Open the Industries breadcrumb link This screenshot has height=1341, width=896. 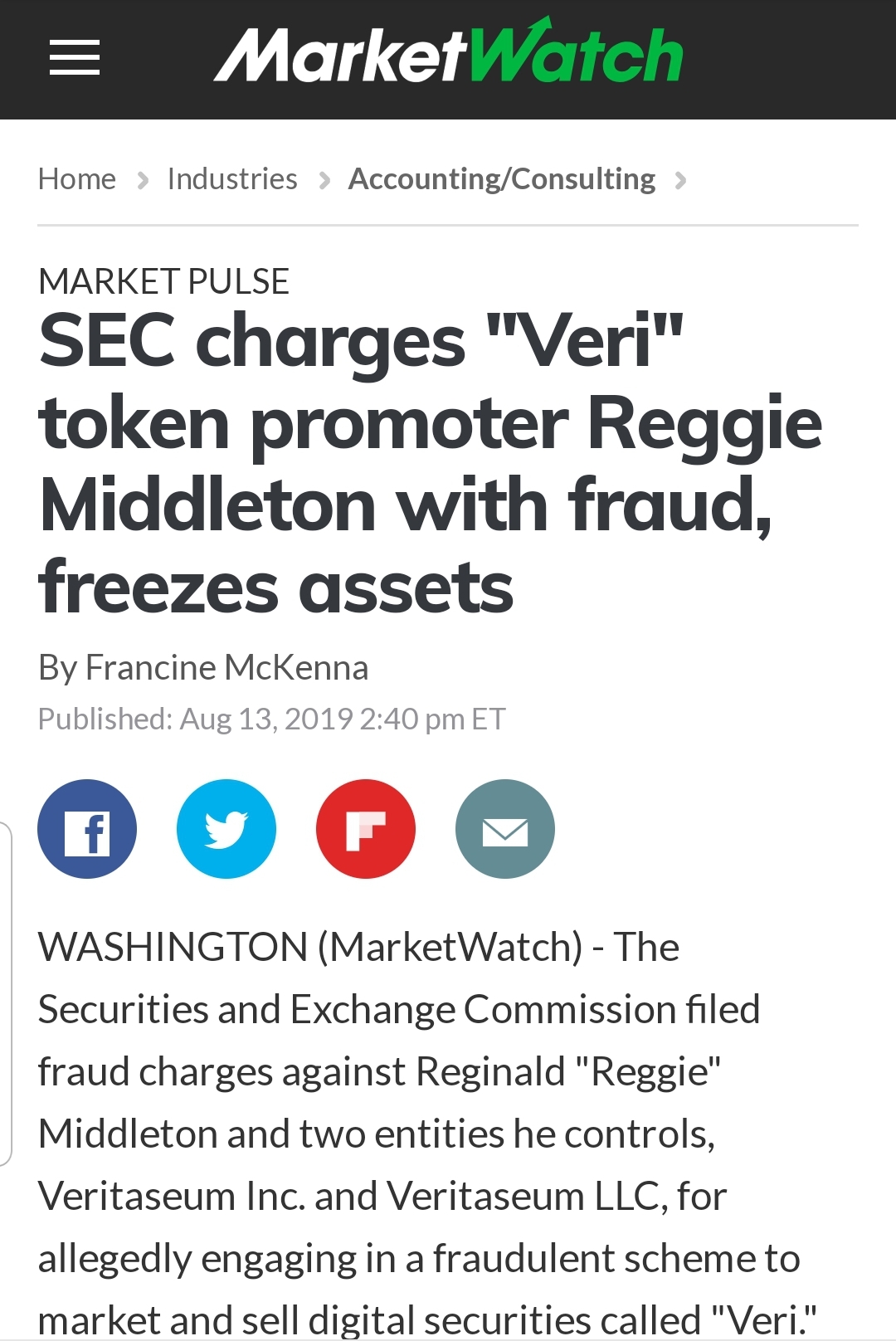(232, 179)
